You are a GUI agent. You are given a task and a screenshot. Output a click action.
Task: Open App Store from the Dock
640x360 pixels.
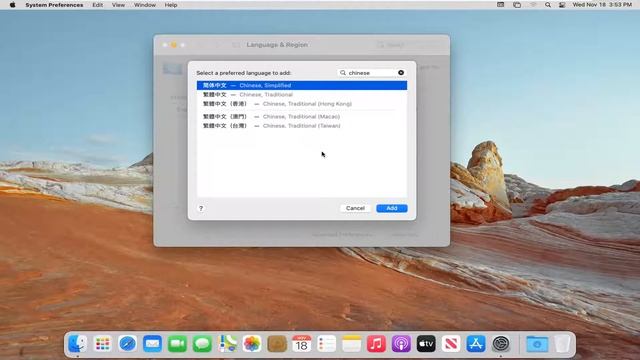[476, 344]
